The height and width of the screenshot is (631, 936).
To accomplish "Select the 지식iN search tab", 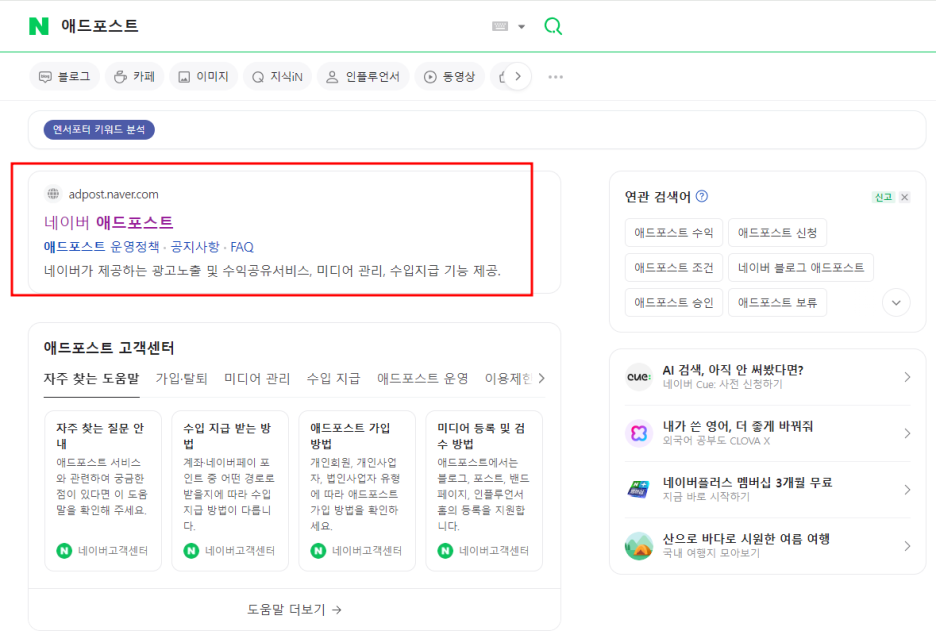I will click(x=278, y=77).
